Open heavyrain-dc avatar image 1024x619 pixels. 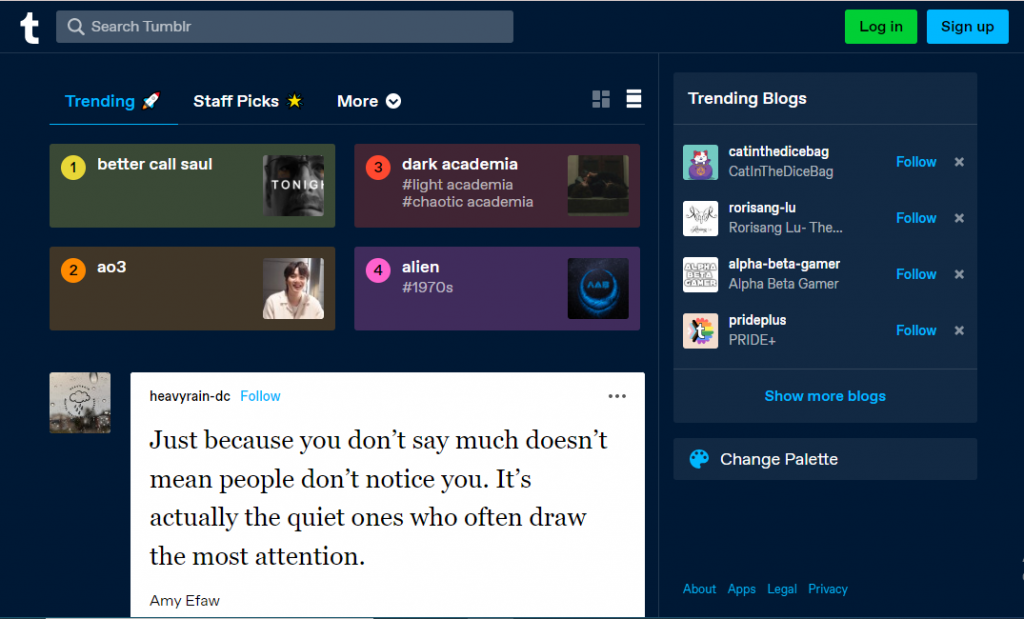point(80,403)
